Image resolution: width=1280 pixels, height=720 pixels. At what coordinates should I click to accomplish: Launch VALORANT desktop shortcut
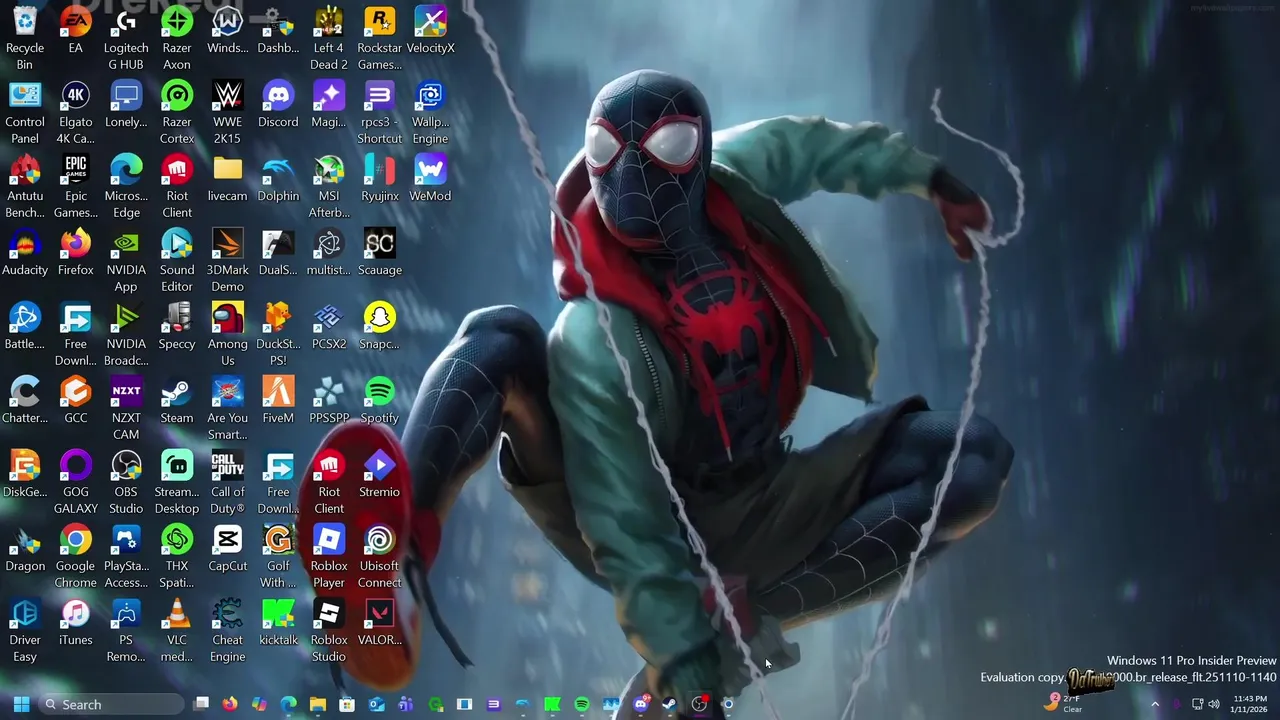coord(380,622)
